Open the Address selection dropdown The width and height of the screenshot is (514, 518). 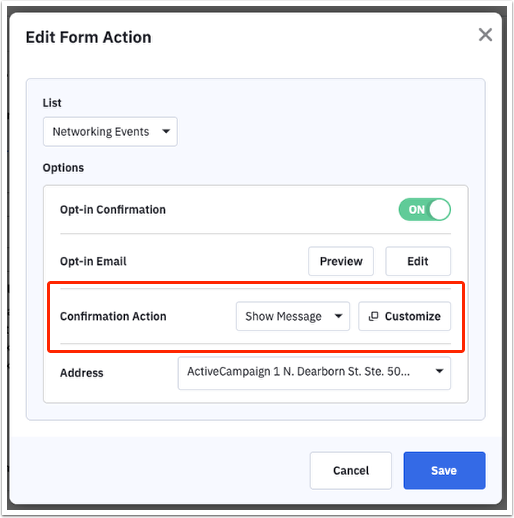click(314, 373)
